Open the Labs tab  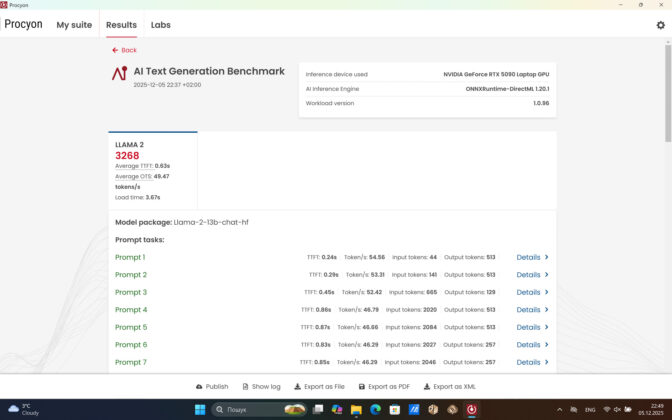click(x=161, y=25)
